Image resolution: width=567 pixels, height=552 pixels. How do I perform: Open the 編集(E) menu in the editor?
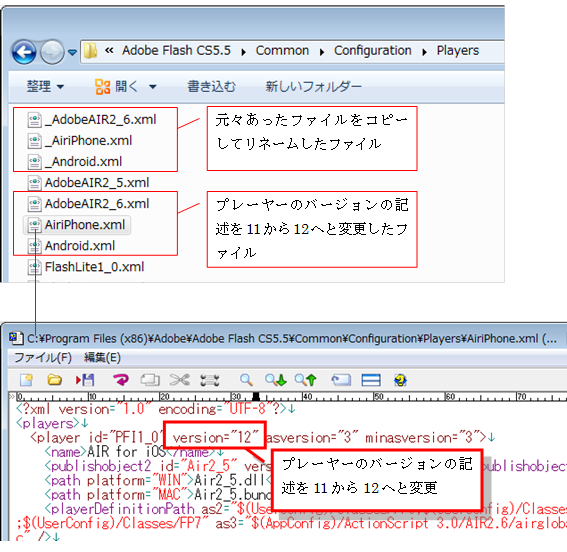click(x=102, y=358)
